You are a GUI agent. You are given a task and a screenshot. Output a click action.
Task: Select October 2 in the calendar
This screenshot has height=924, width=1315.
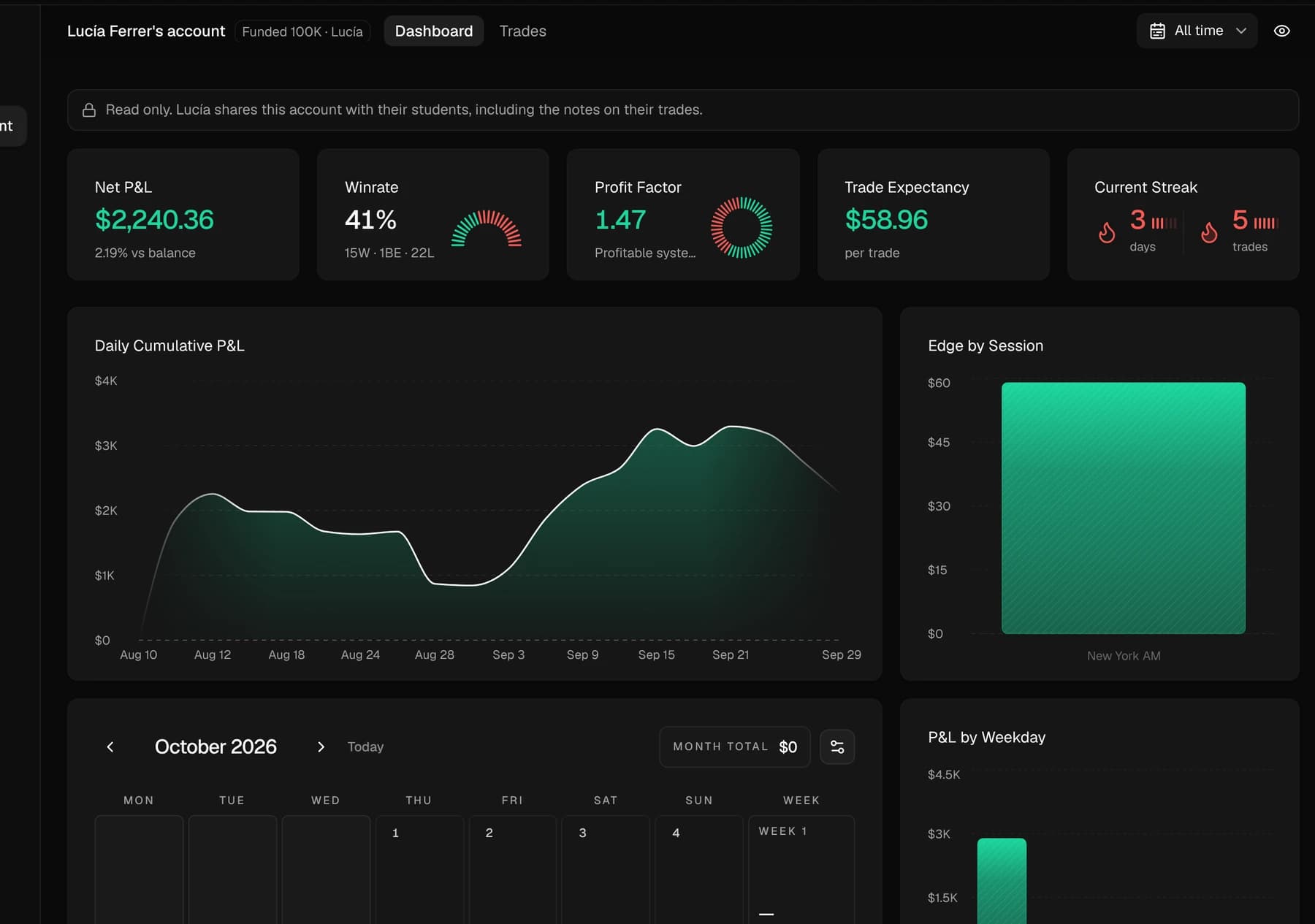(x=513, y=869)
